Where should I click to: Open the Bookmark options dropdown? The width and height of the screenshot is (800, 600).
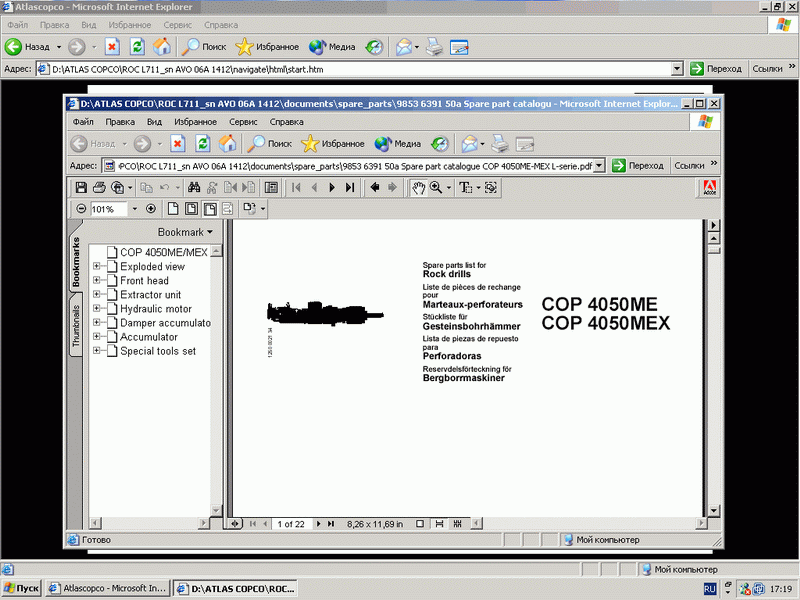(x=185, y=232)
